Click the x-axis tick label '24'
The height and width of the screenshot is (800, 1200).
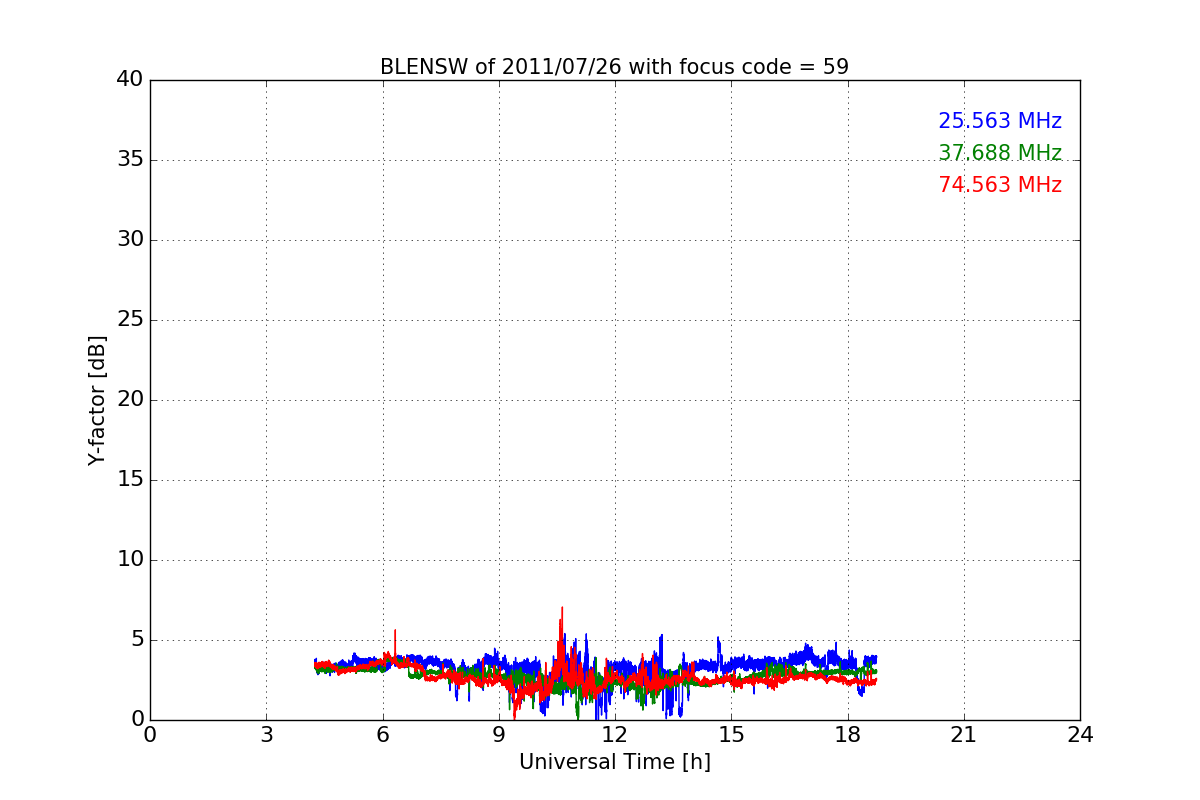point(1080,735)
